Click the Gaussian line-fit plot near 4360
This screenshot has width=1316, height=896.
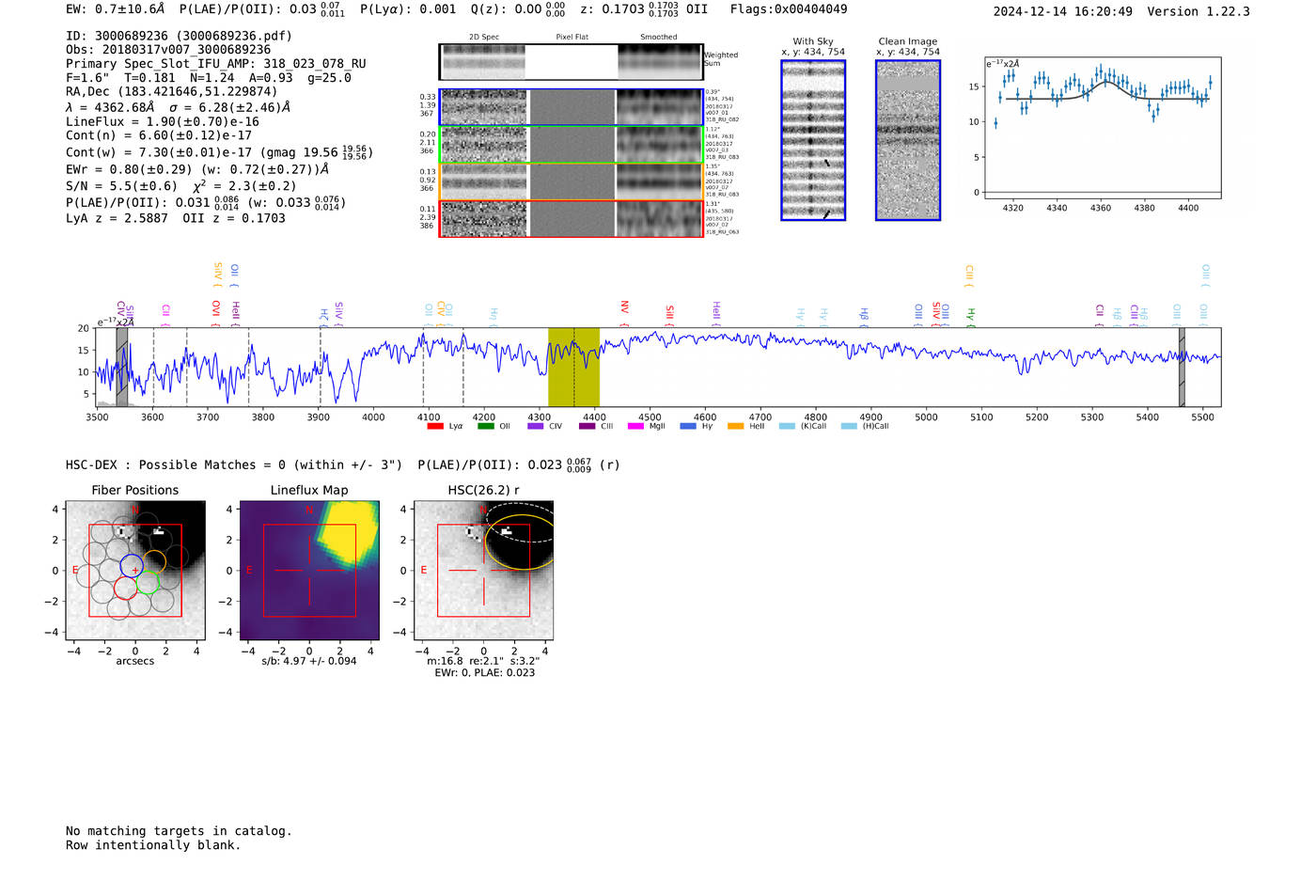click(1102, 127)
